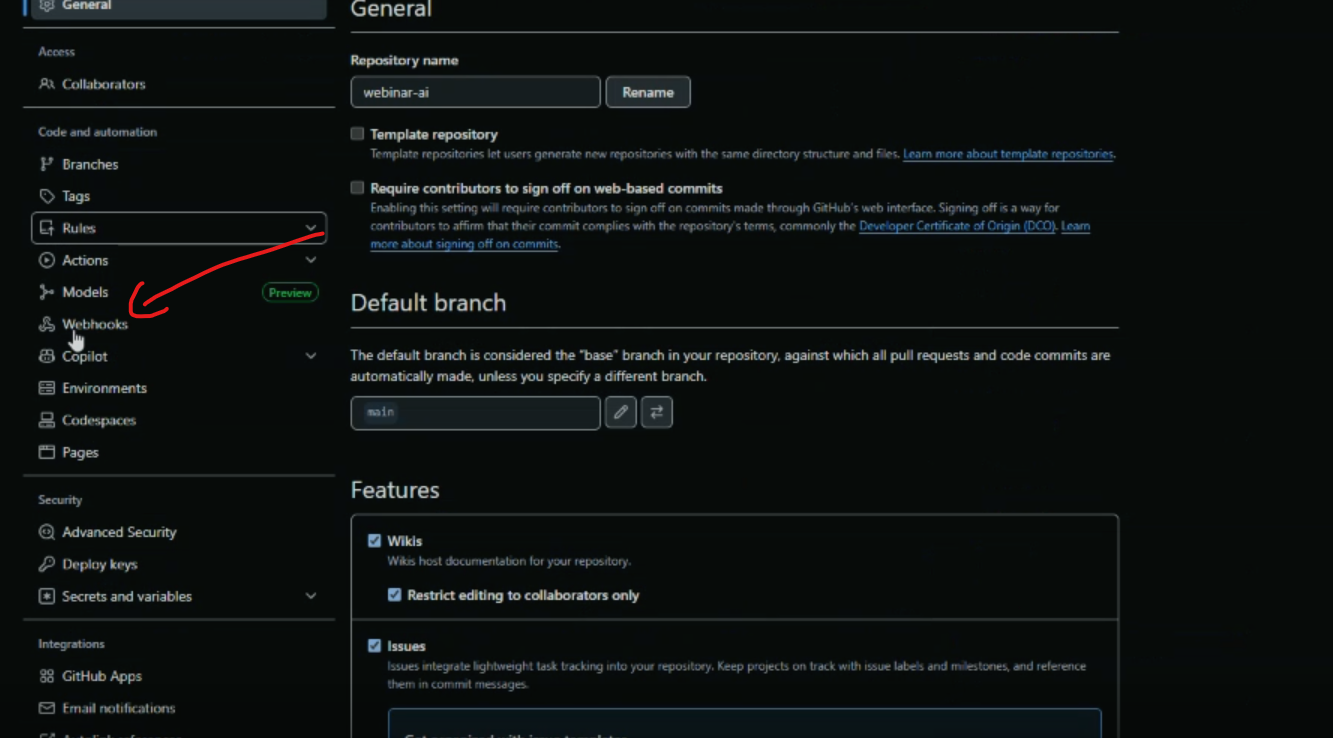Open the Pages settings menu item
The image size is (1333, 738).
(x=80, y=452)
